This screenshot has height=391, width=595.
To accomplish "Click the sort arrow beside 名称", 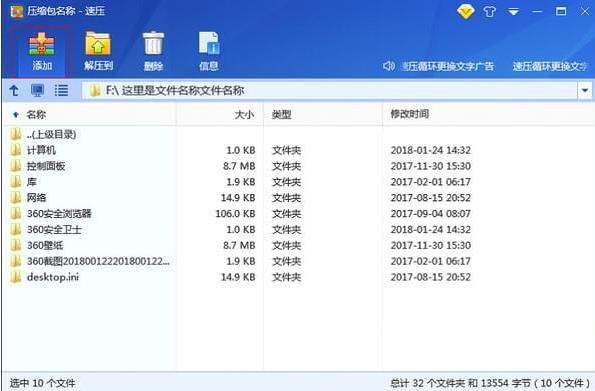I will point(16,114).
